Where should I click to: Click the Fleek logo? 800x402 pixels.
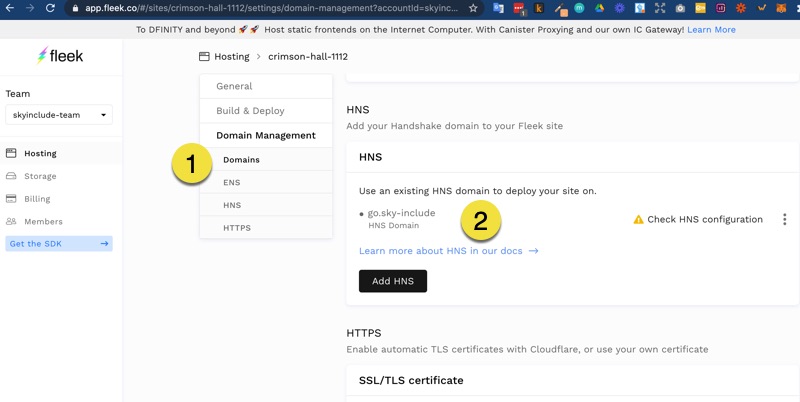coord(60,57)
